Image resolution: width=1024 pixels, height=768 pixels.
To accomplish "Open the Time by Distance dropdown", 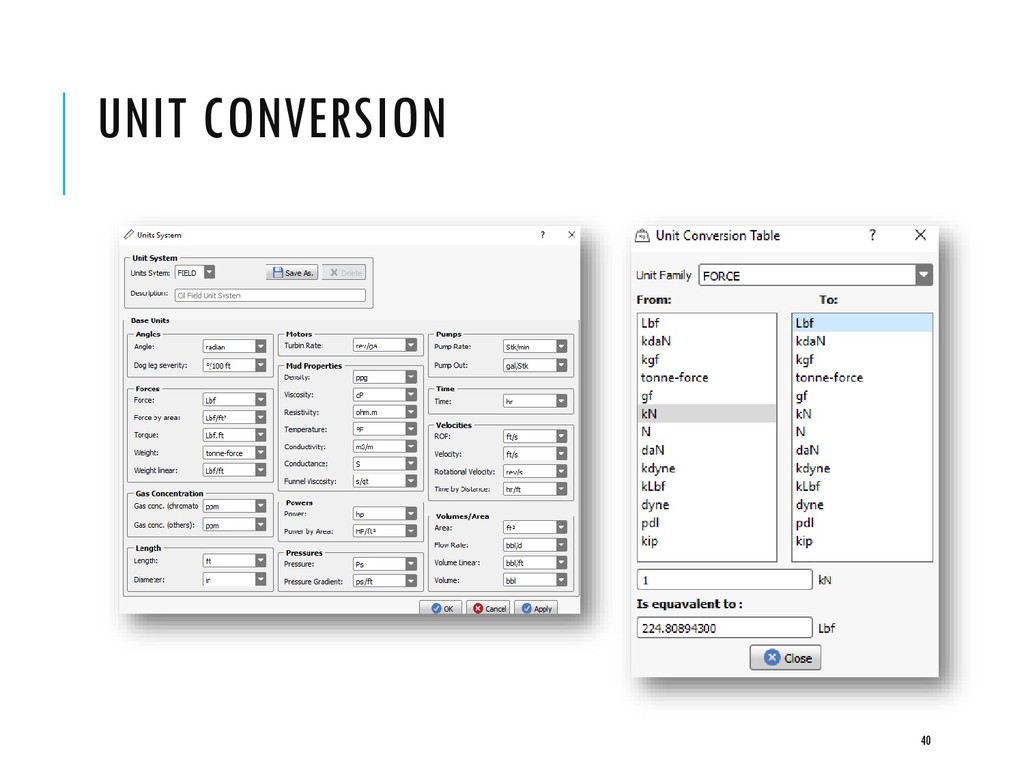I will (561, 489).
